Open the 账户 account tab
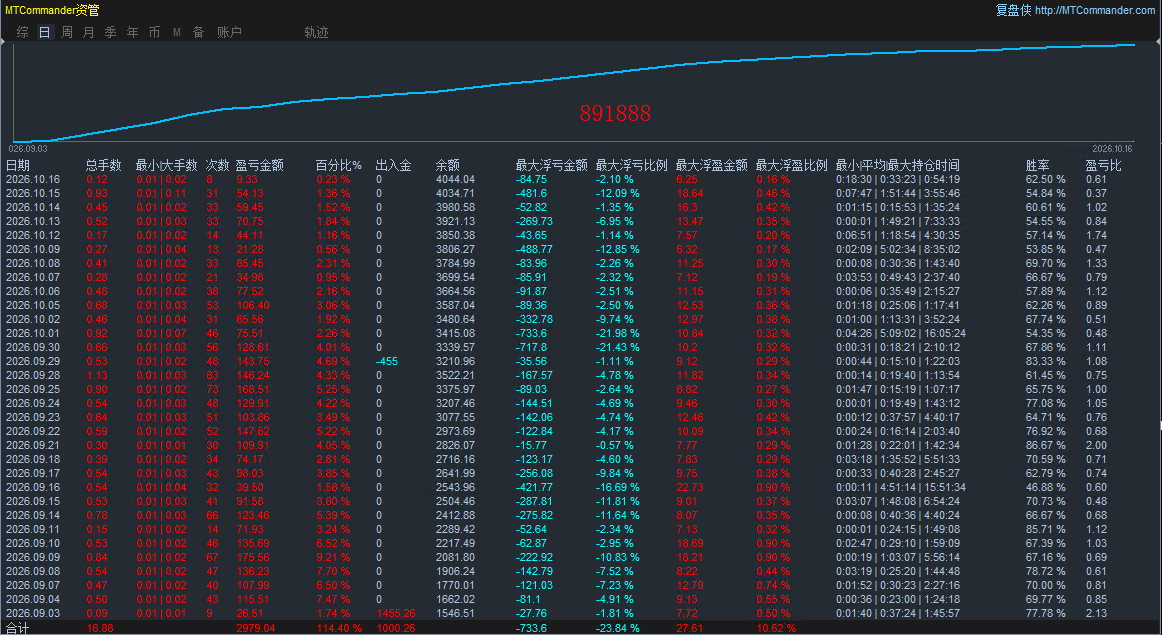 229,32
